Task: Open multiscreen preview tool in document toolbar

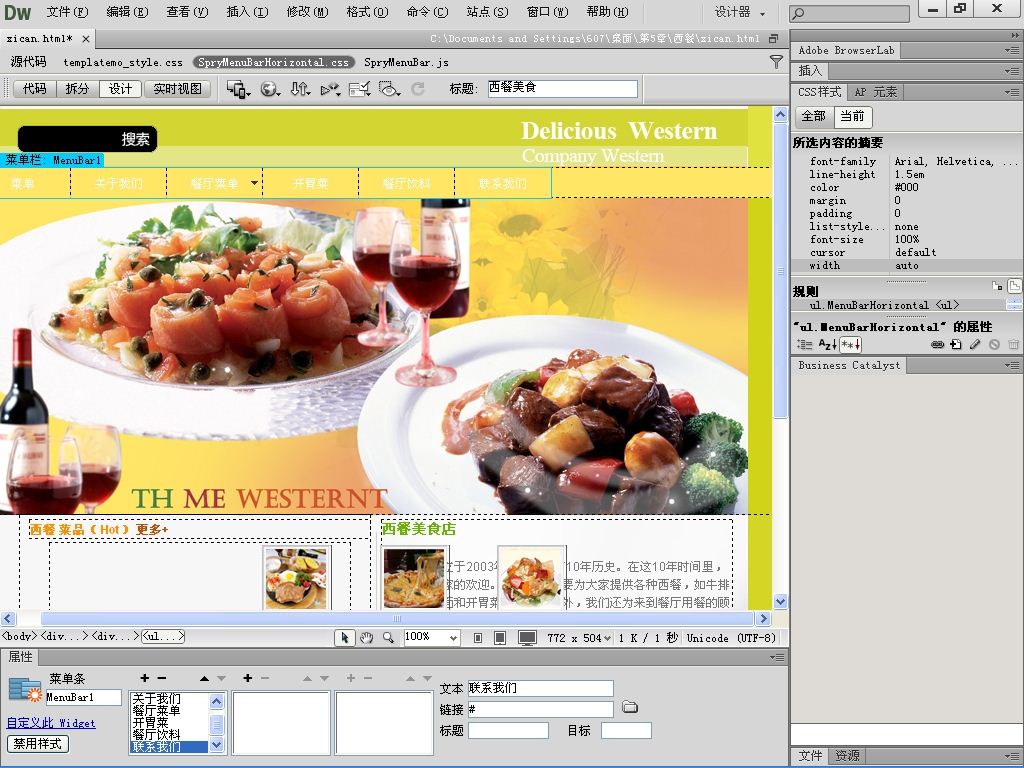Action: 238,89
